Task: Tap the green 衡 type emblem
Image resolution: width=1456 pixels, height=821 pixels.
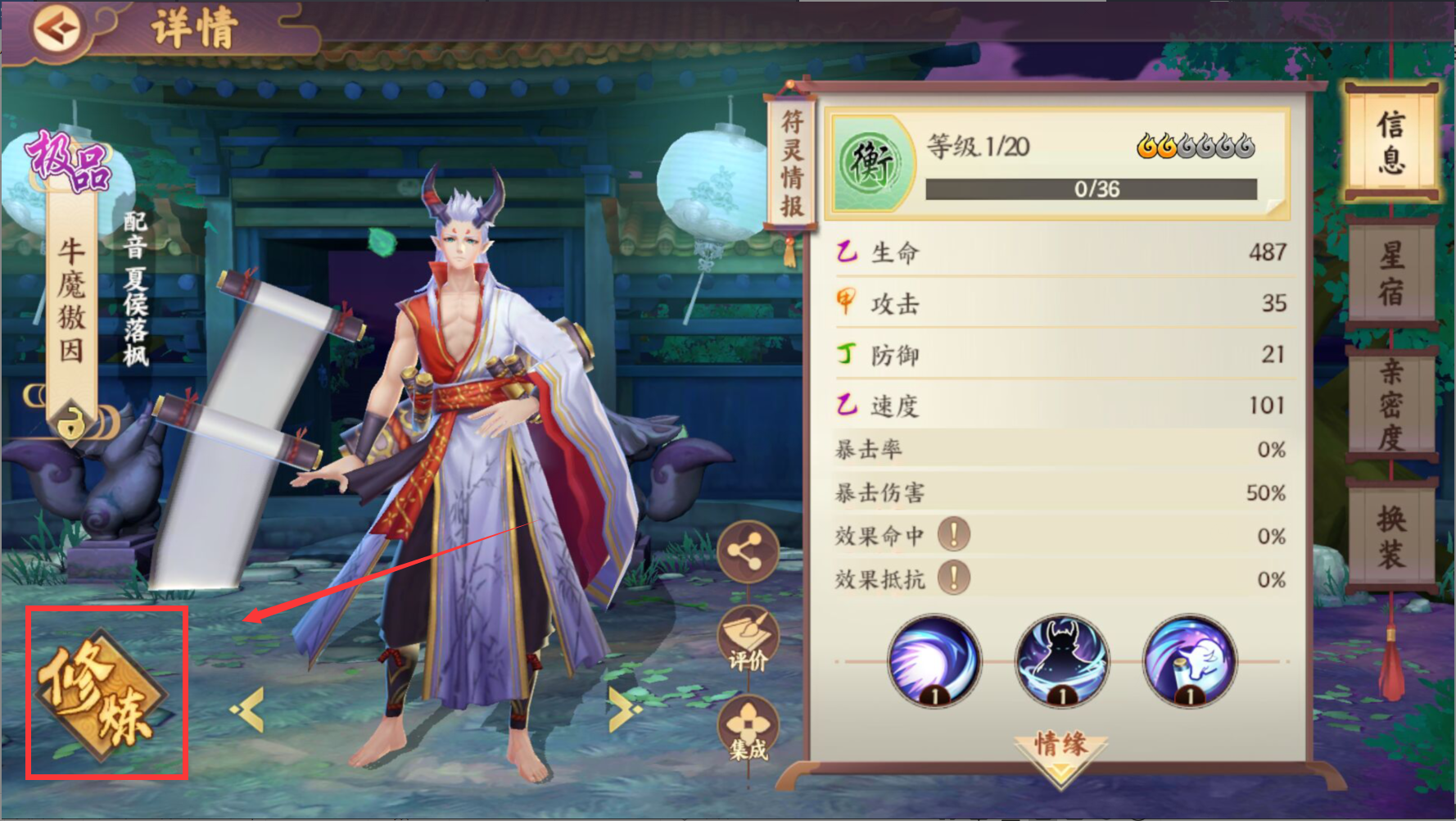Action: 870,163
